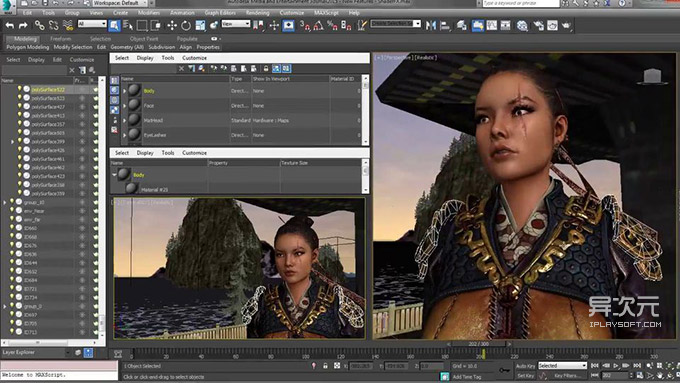680x383 pixels.
Task: Expand polySurface399 tree node
Action: click(x=12, y=142)
